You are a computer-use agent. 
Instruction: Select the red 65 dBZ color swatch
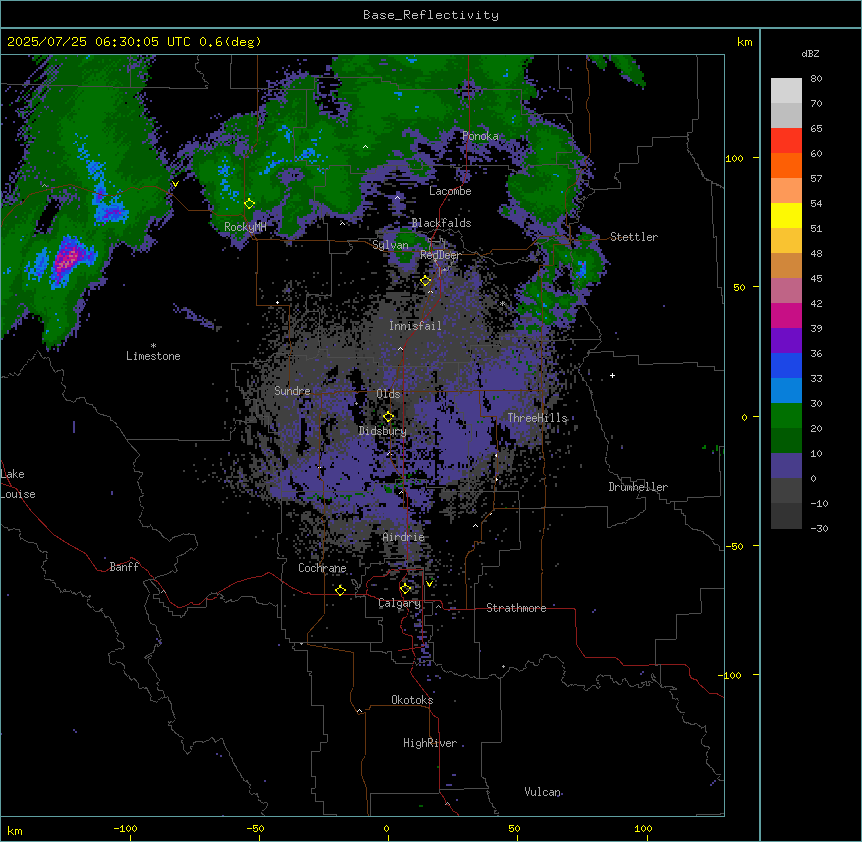point(786,140)
